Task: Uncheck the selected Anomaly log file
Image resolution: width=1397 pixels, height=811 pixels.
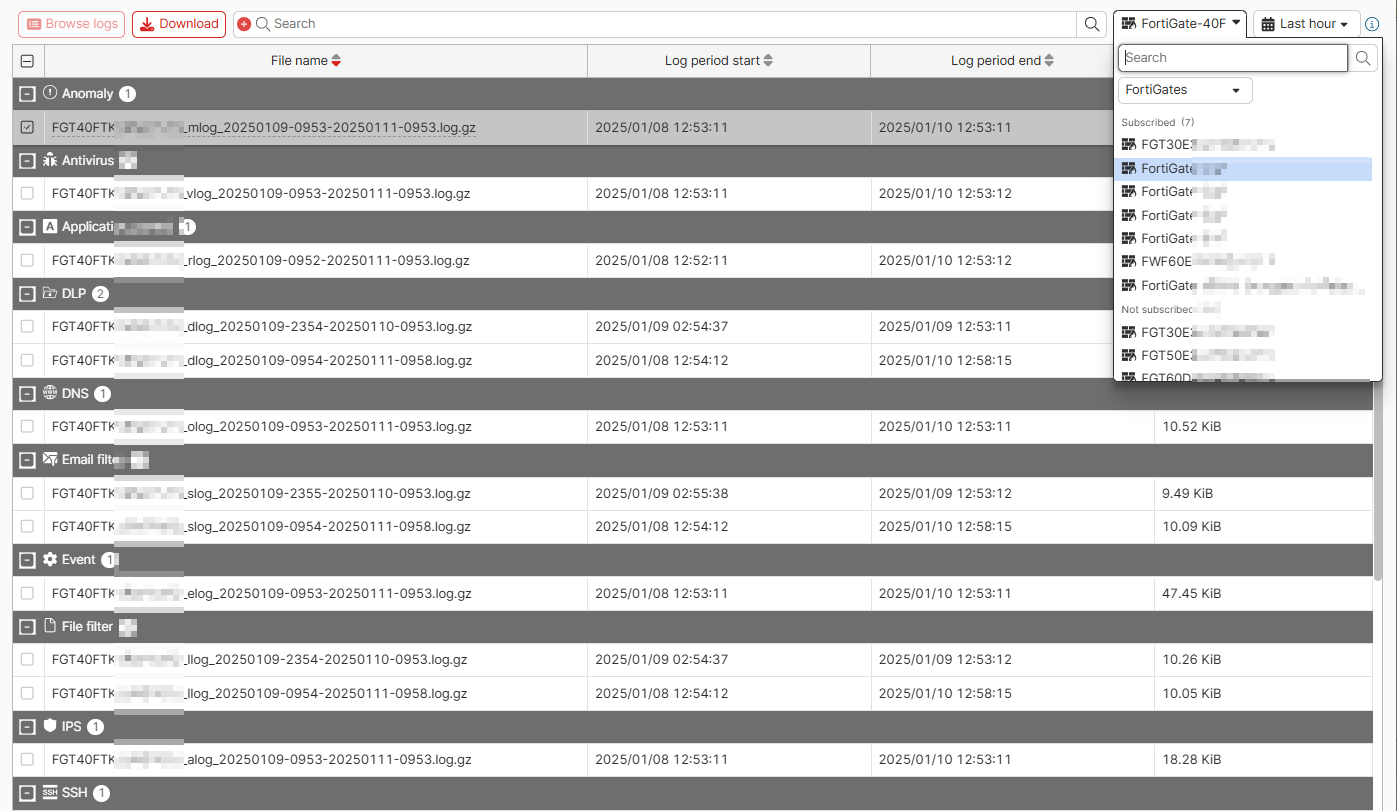Action: point(27,127)
